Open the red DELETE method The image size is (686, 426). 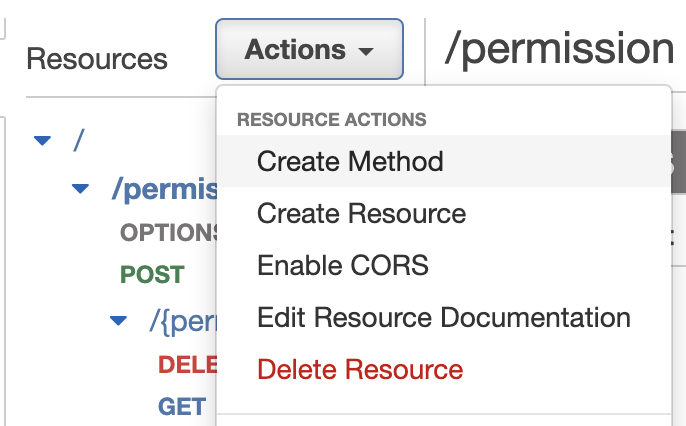click(188, 365)
